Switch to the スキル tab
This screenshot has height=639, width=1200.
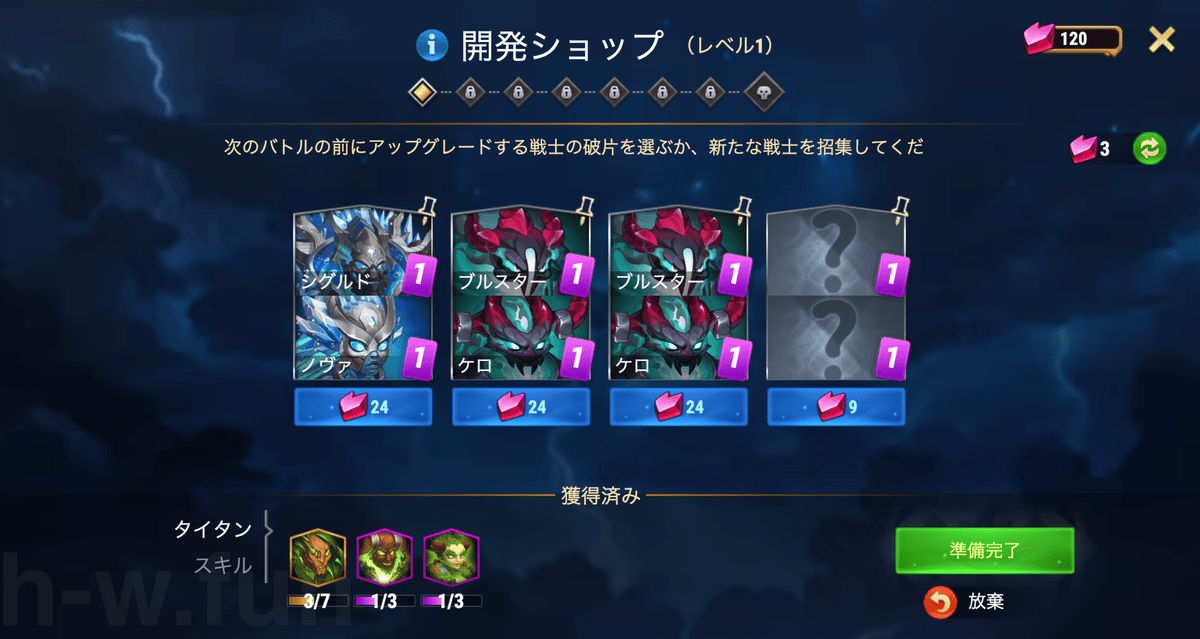pos(223,566)
